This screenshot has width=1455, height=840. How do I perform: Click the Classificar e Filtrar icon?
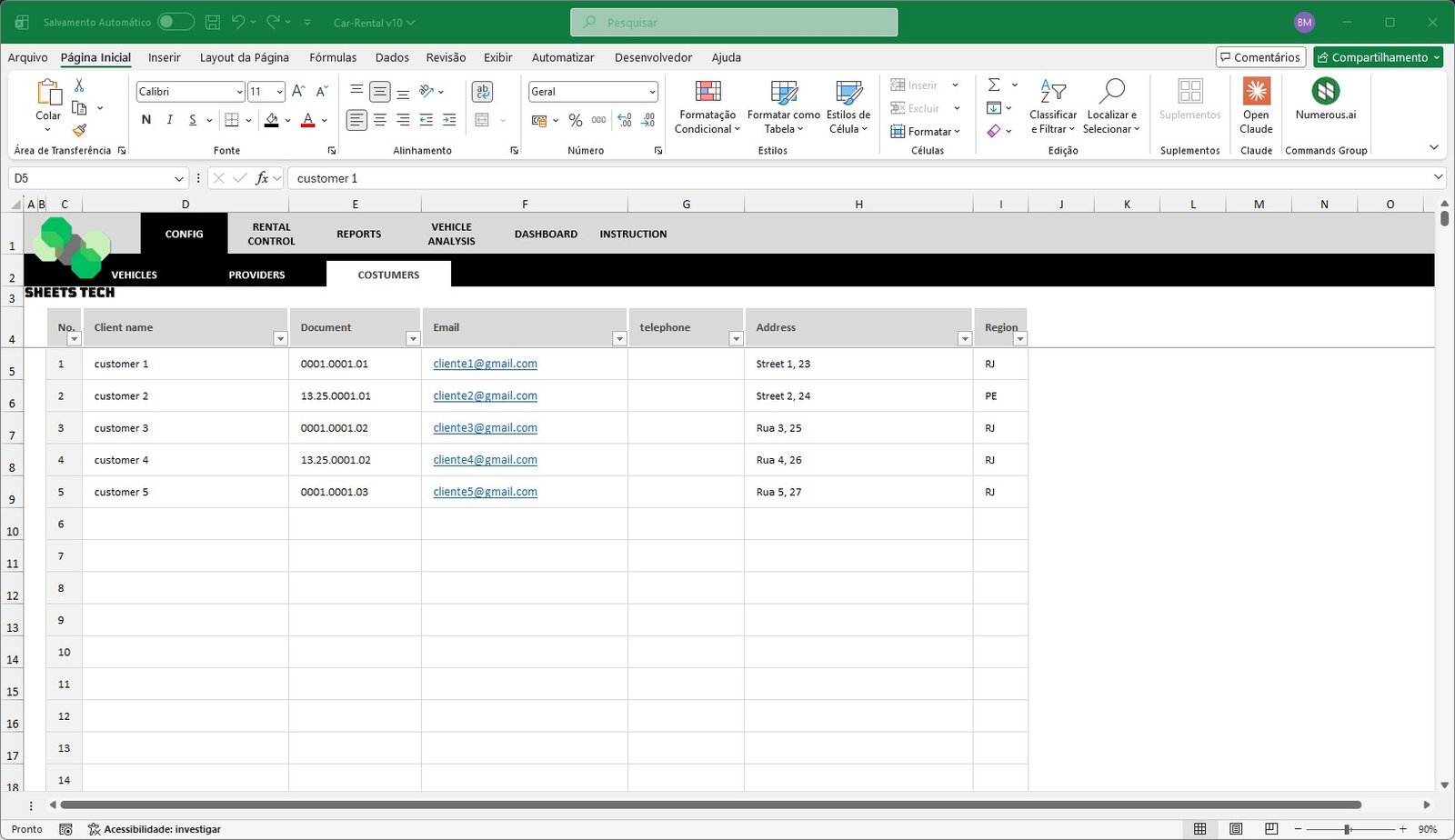click(1052, 106)
